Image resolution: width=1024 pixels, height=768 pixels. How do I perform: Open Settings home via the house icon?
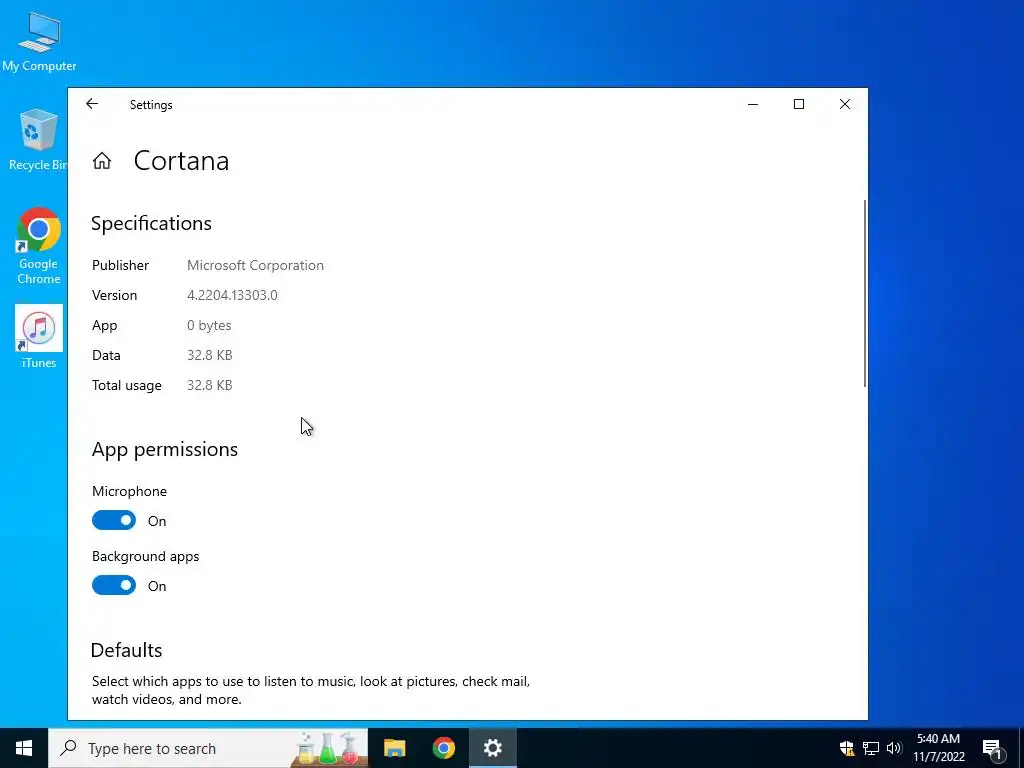point(102,161)
